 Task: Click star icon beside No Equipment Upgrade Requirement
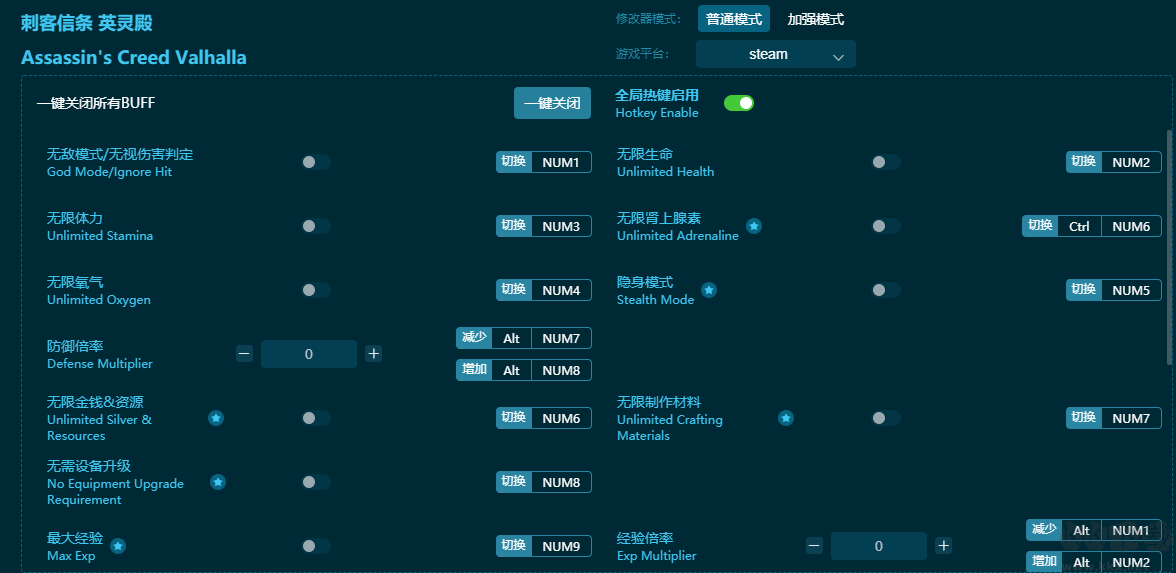click(218, 482)
